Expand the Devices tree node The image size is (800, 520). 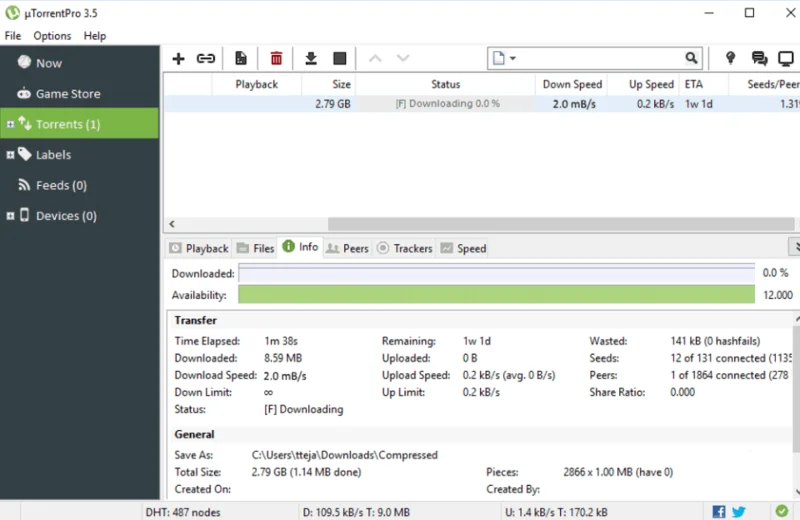[x=10, y=216]
